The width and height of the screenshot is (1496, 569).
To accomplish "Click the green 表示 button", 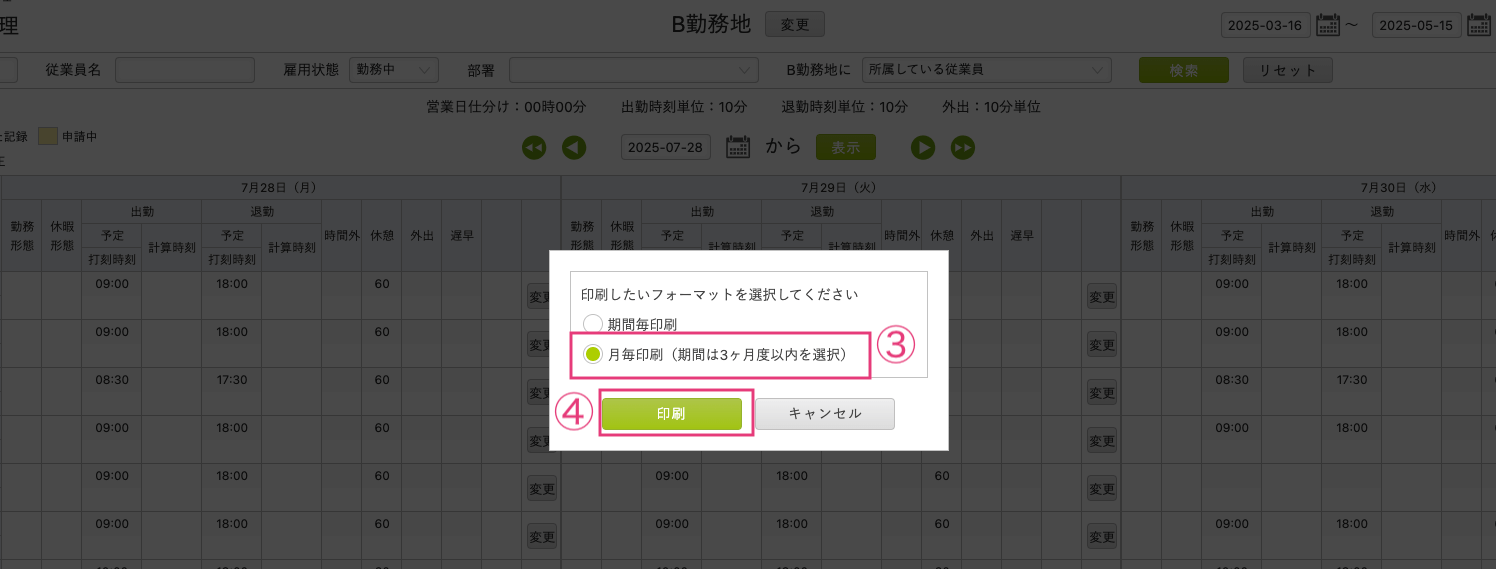I will click(x=845, y=147).
